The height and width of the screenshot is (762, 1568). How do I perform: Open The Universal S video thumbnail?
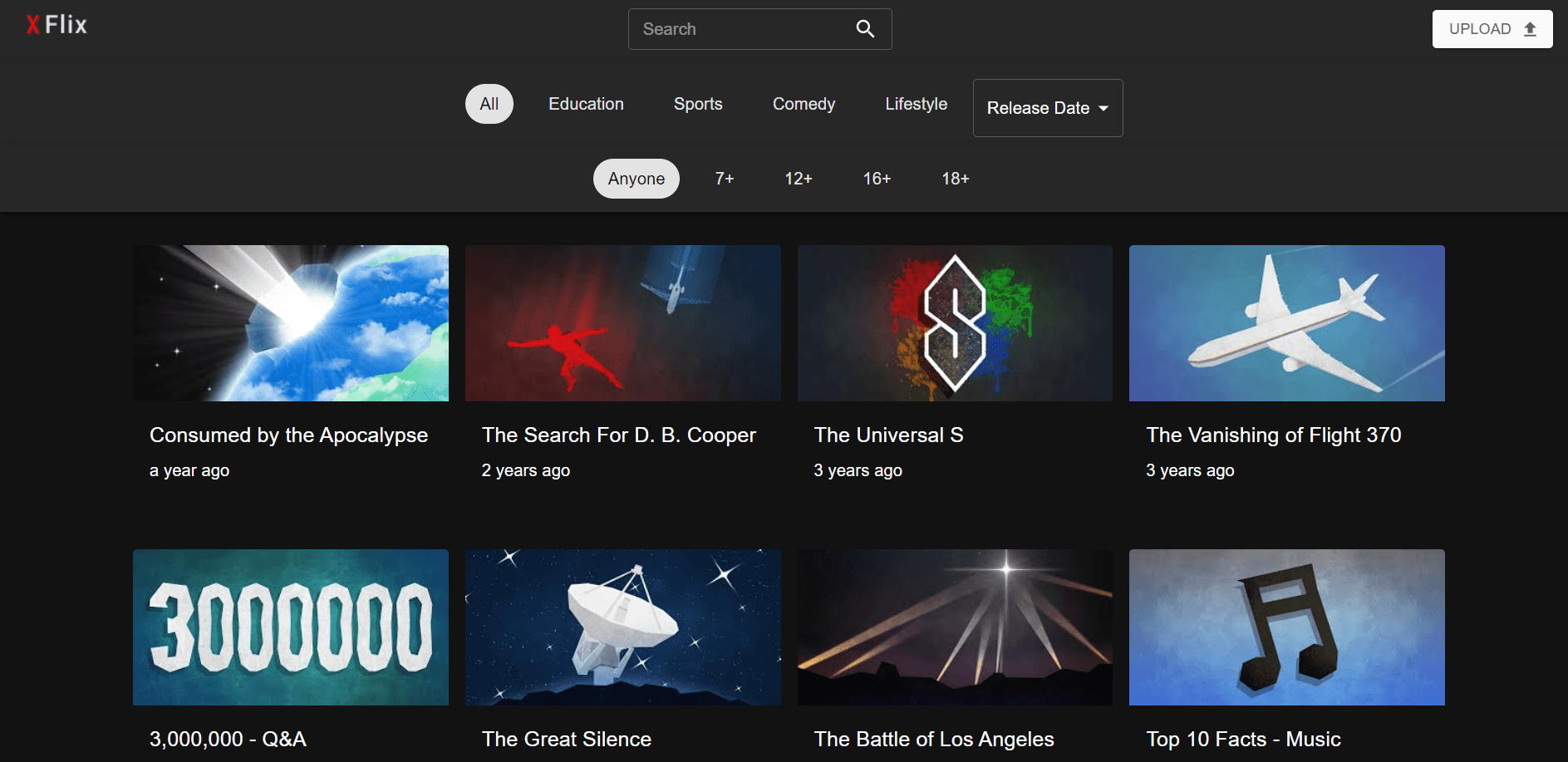pyautogui.click(x=955, y=323)
